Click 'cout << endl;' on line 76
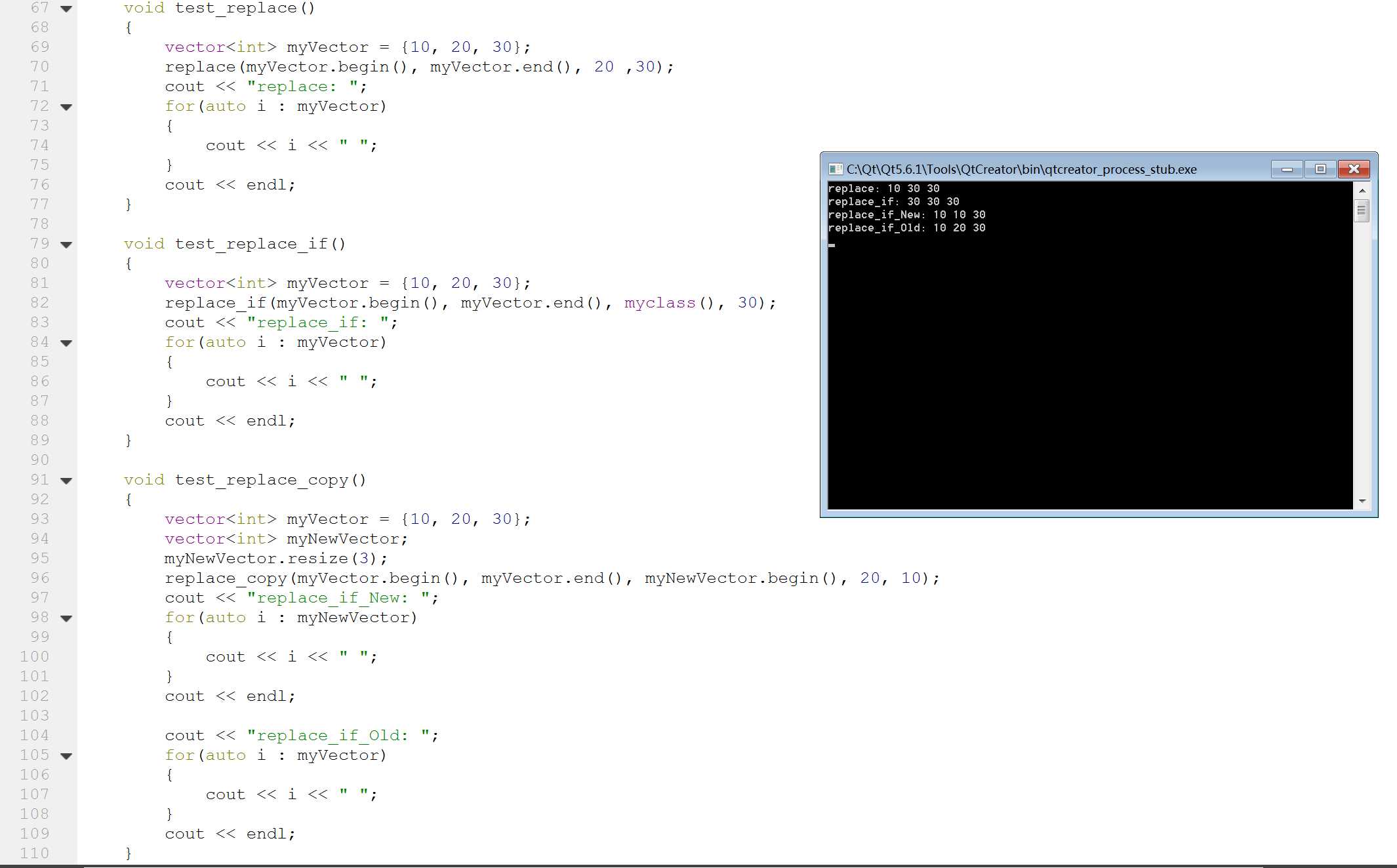 tap(230, 185)
